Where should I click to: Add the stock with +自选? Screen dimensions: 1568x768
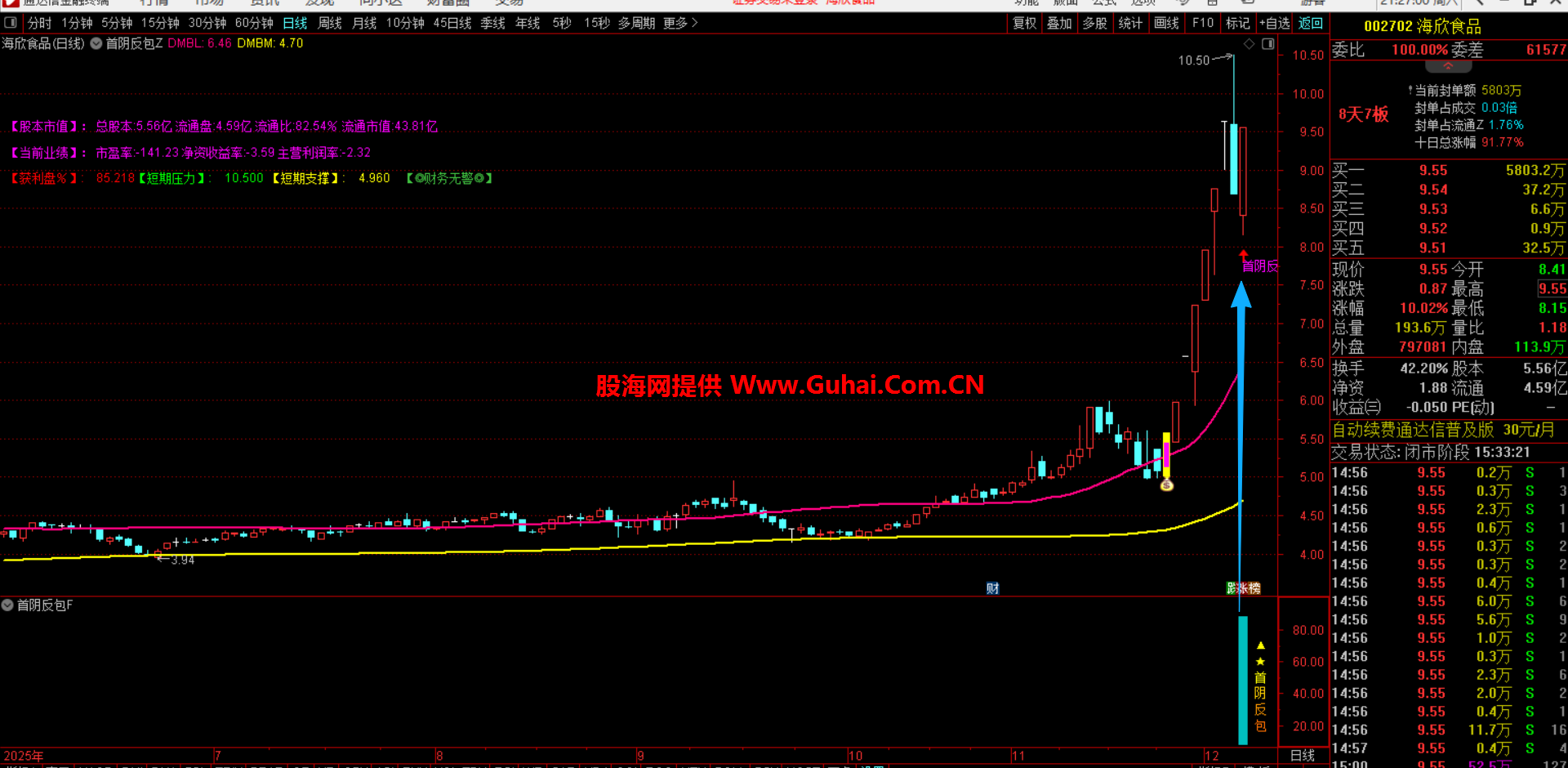click(1275, 23)
